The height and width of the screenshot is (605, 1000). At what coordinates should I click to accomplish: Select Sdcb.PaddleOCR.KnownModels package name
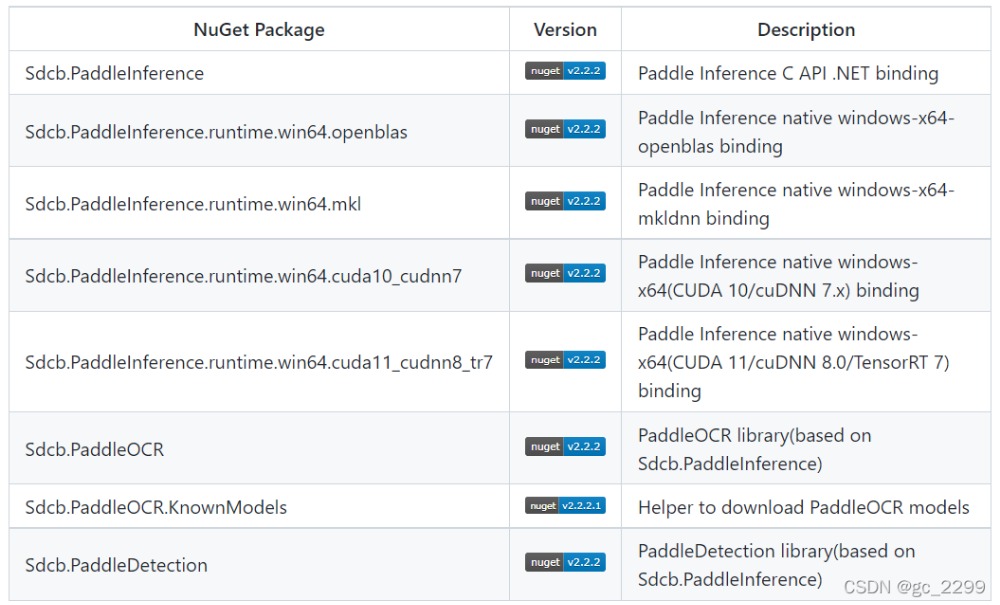[156, 507]
